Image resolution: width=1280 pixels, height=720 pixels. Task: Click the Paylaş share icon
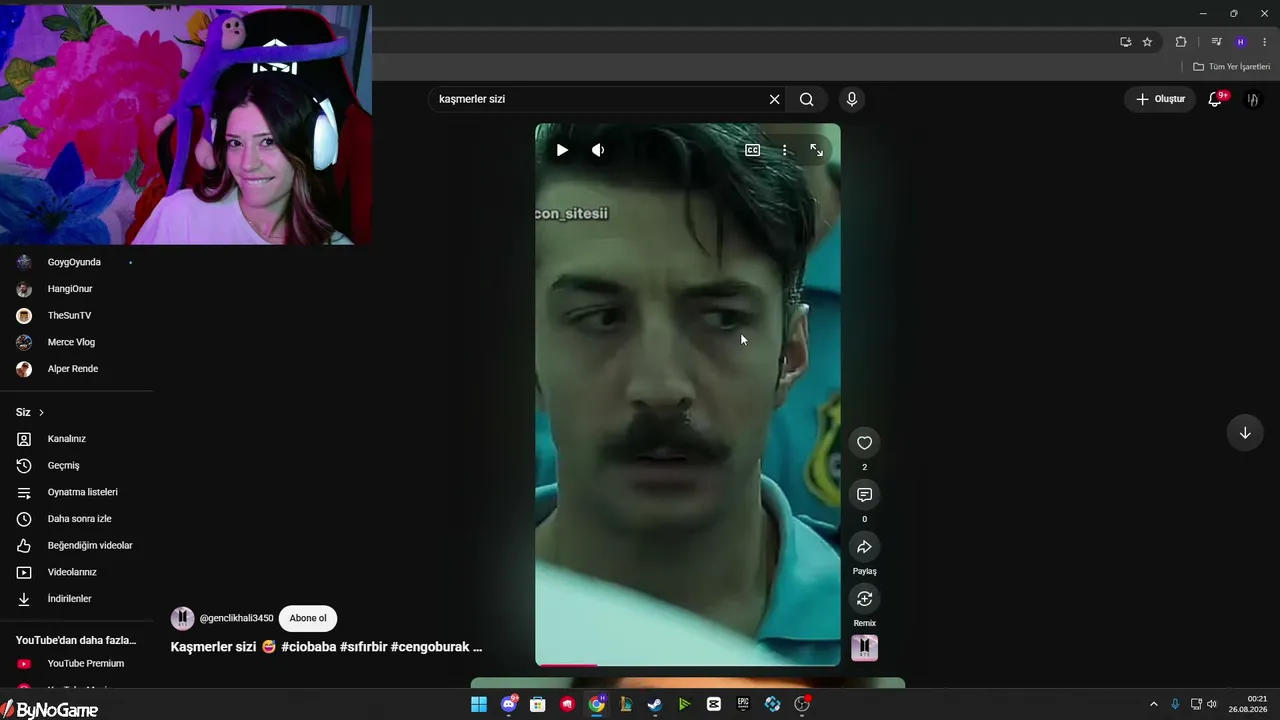click(x=864, y=547)
